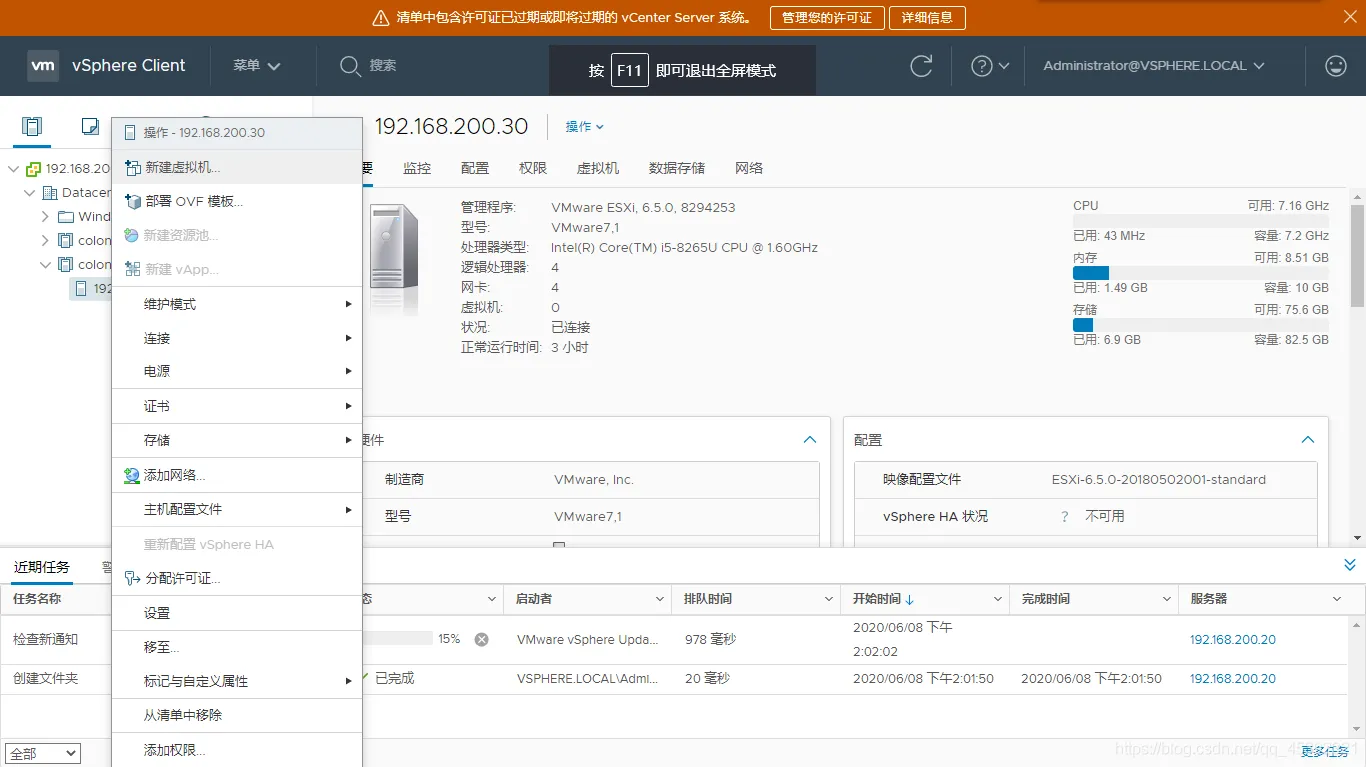The width and height of the screenshot is (1366, 767).
Task: Open the 服务器 column filter dropdown
Action: pyautogui.click(x=1338, y=599)
